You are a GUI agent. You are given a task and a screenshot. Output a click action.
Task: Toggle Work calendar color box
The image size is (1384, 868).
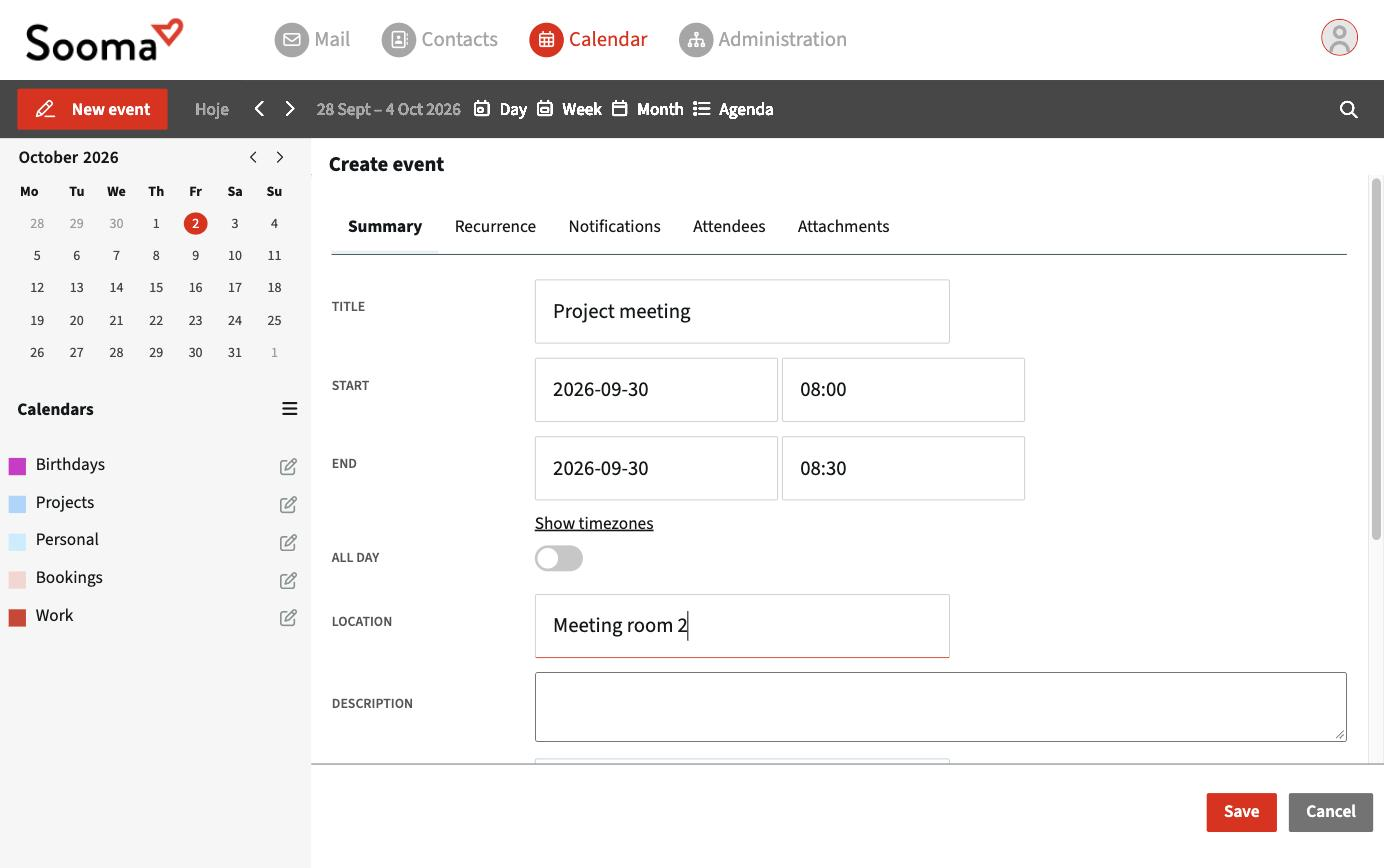coord(17,617)
